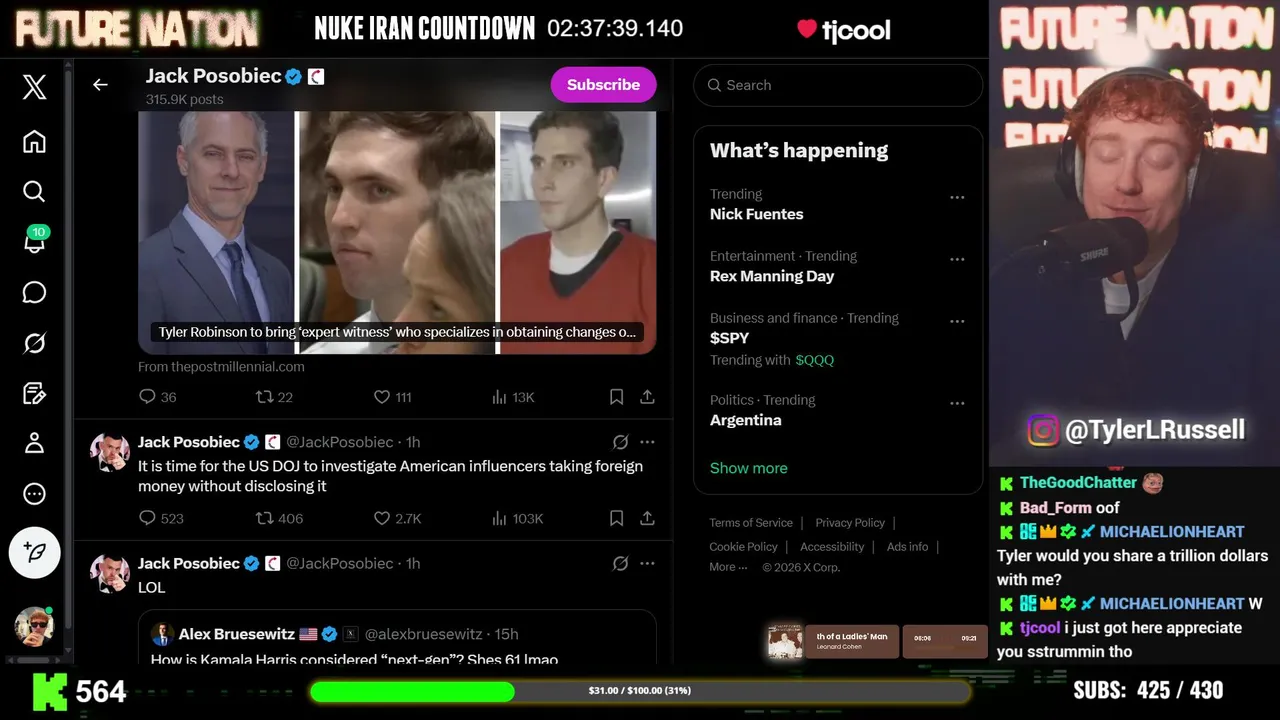The width and height of the screenshot is (1280, 720).
Task: Open Cookie Policy link
Action: coord(743,547)
